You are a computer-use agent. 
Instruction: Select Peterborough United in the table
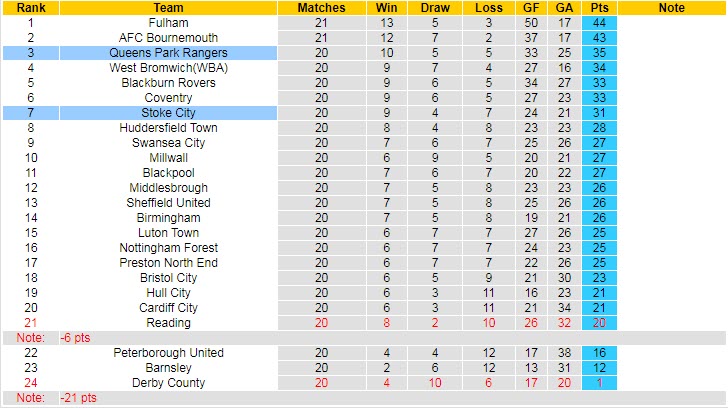(167, 353)
